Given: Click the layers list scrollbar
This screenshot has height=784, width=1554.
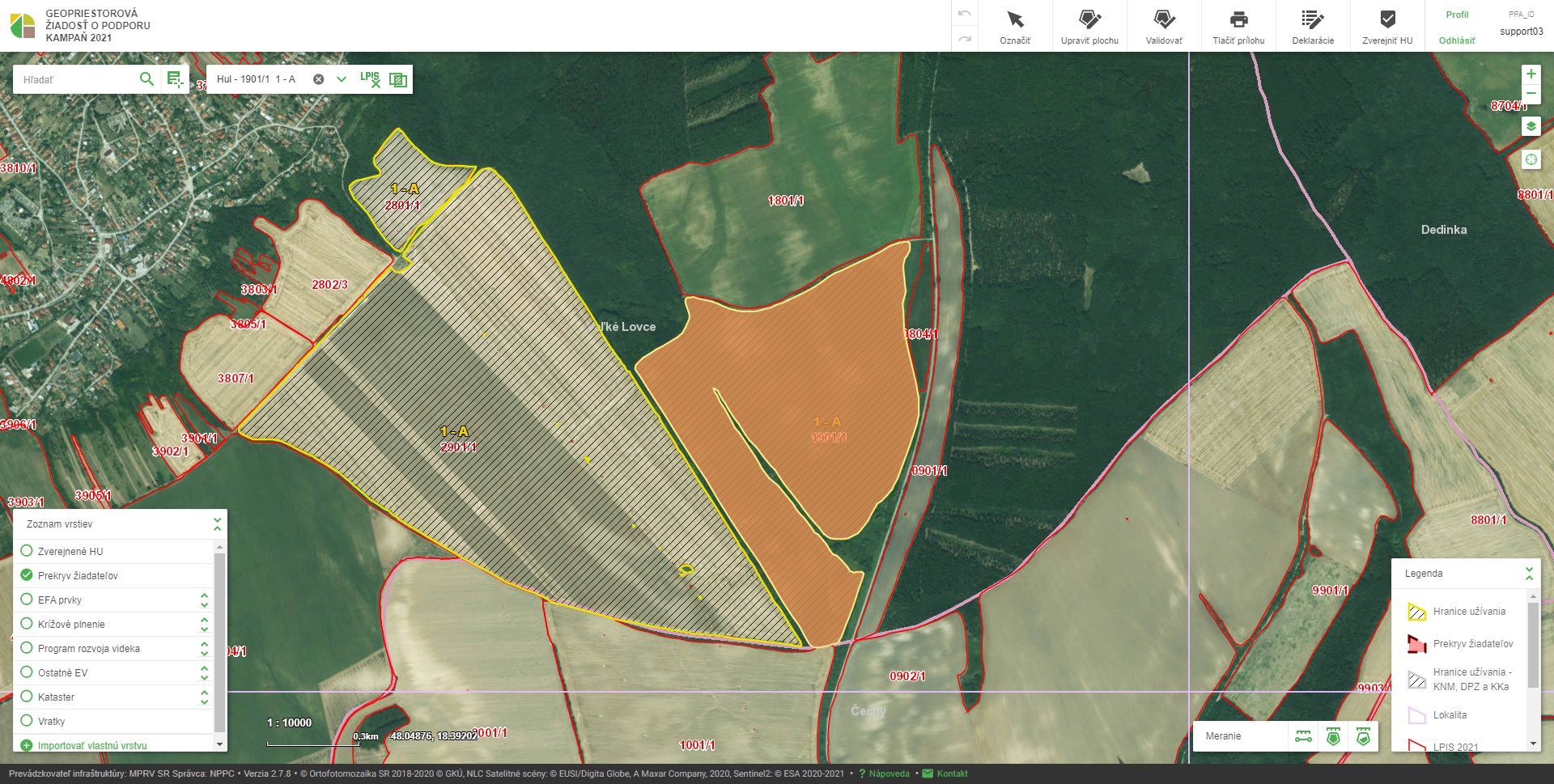Looking at the screenshot, I should coord(219,643).
